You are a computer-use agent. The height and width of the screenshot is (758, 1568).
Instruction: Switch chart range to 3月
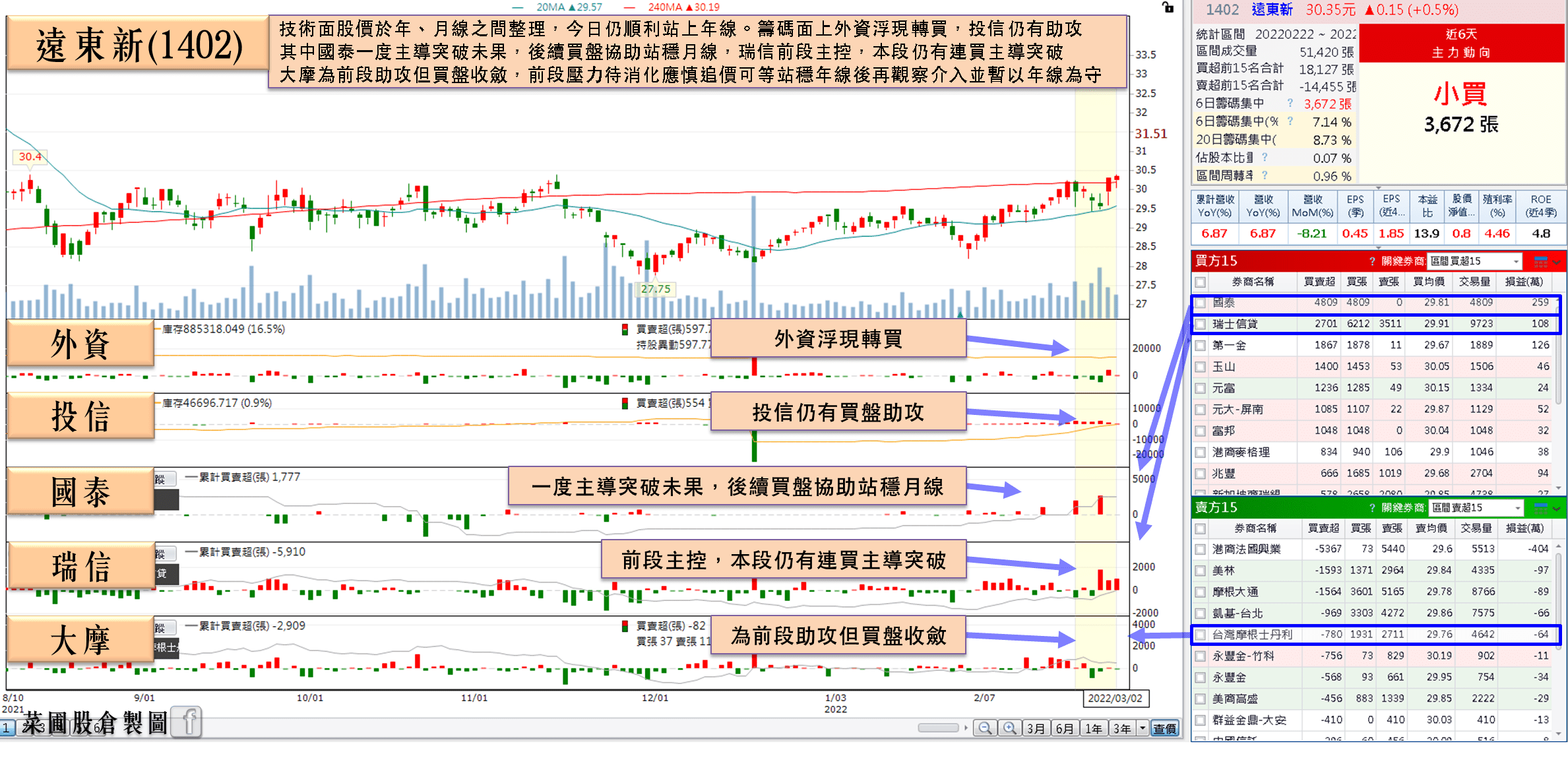tap(1036, 728)
